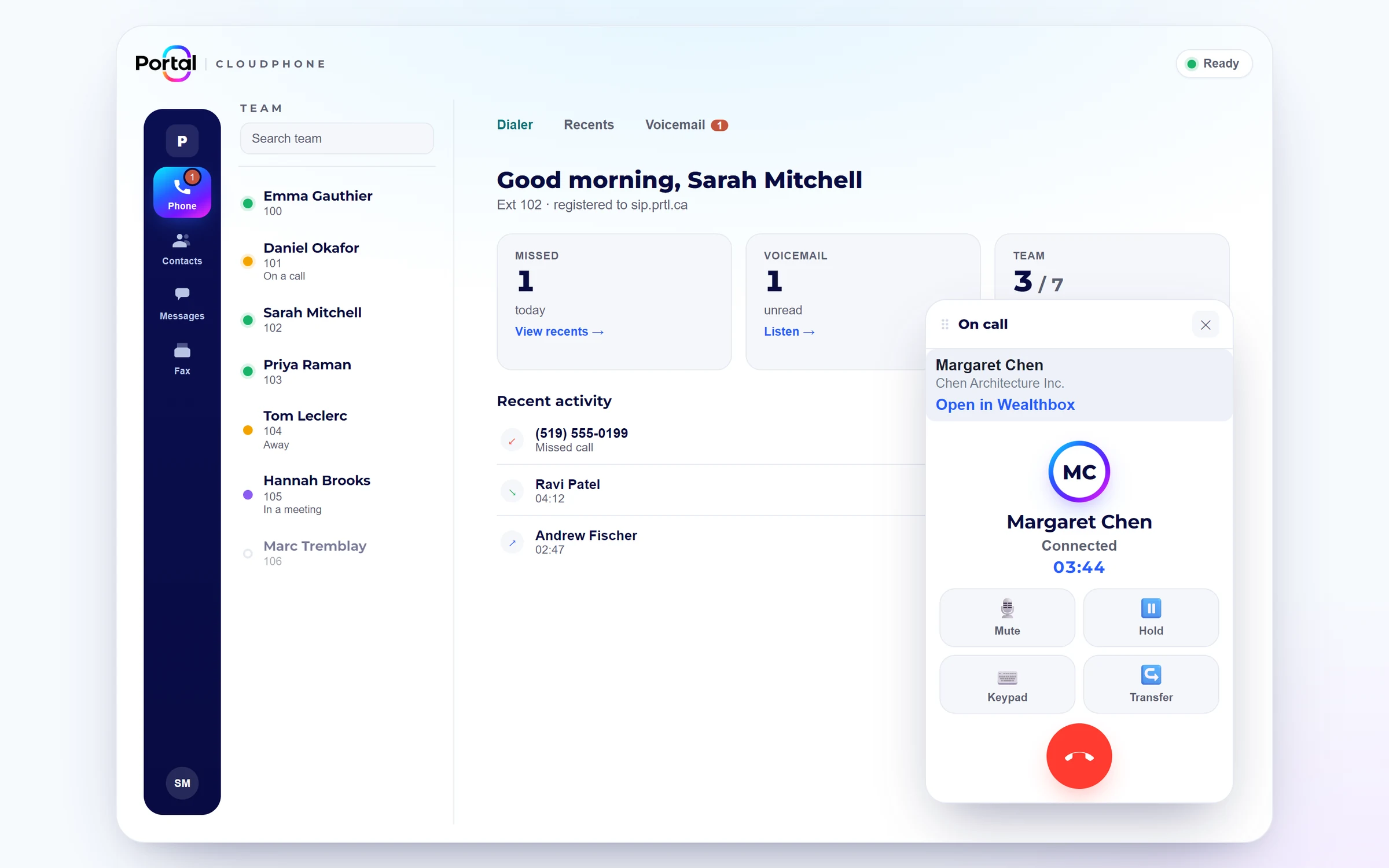Select Sarah Mitchell extension 102
This screenshot has width=1389, height=868.
[337, 319]
